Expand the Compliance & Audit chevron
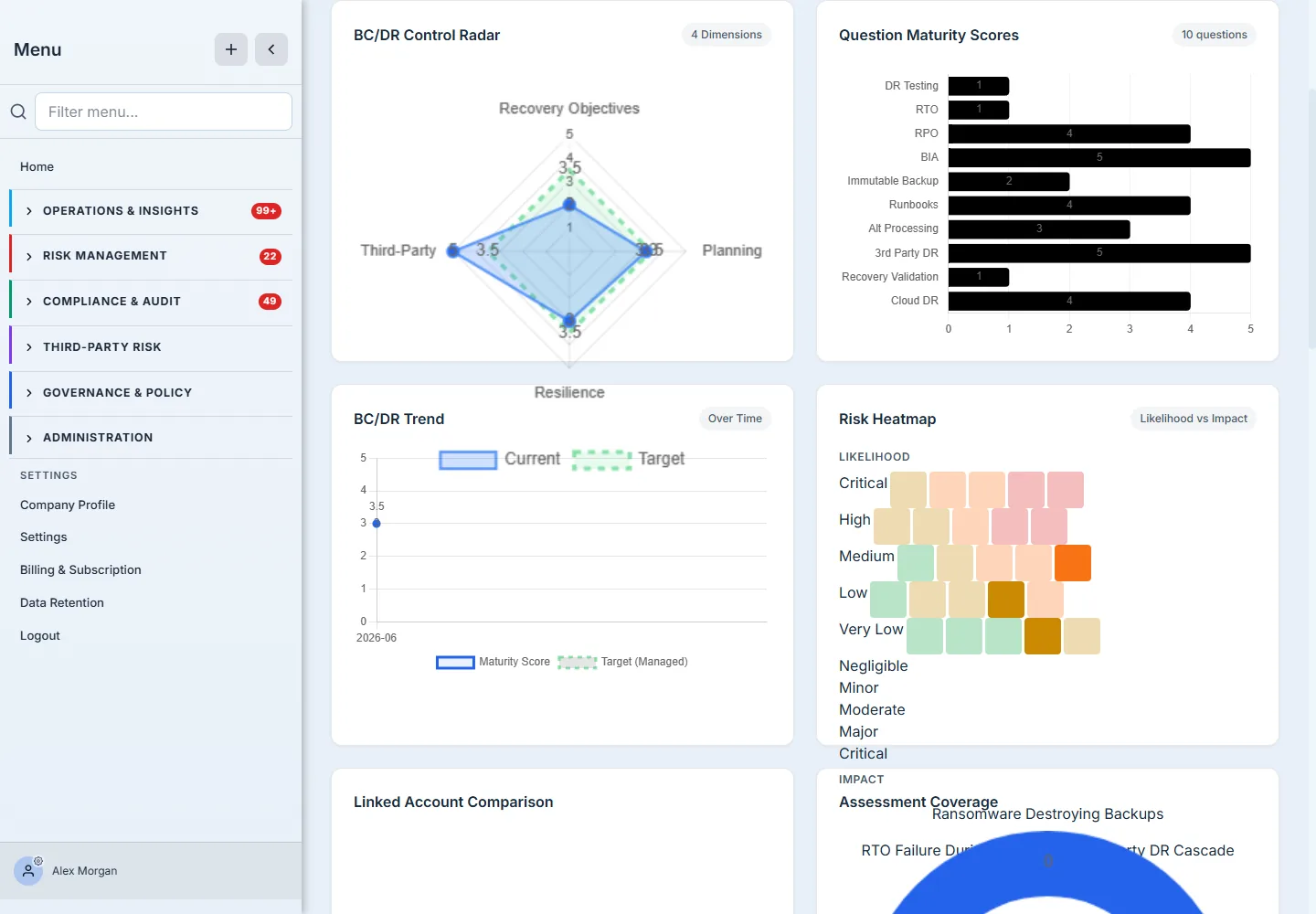Viewport: 1316px width, 914px height. tap(29, 302)
